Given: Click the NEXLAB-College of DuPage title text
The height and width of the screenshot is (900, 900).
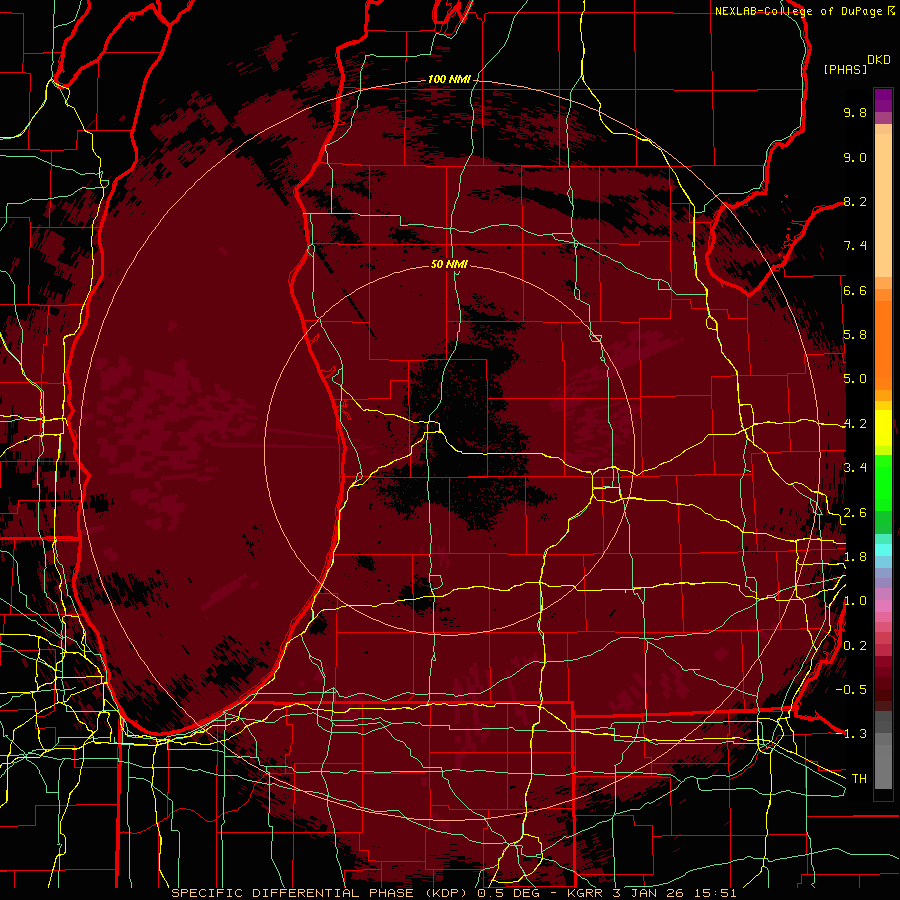Looking at the screenshot, I should tap(800, 11).
